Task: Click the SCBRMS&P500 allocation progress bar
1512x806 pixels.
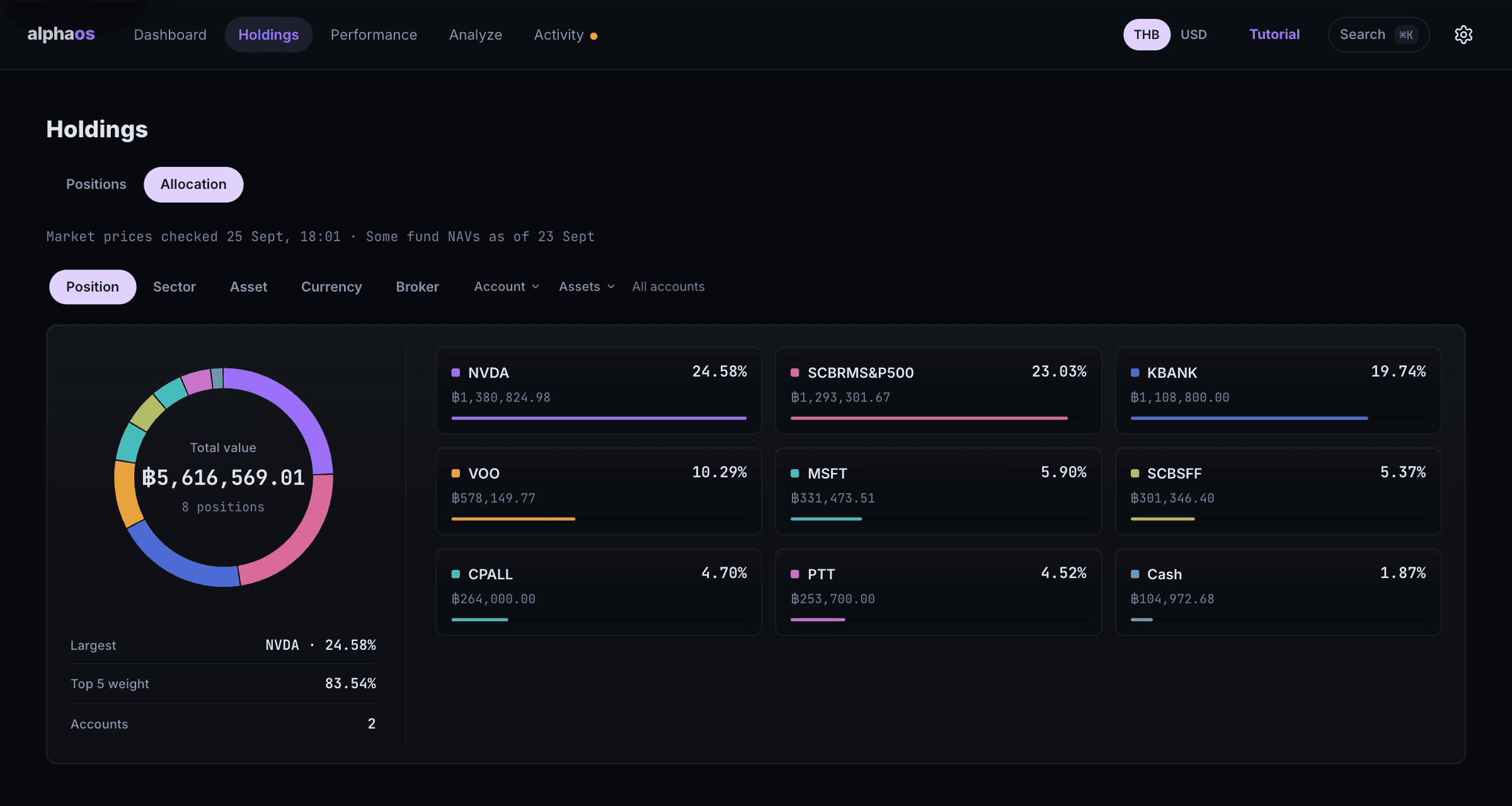Action: (938, 418)
